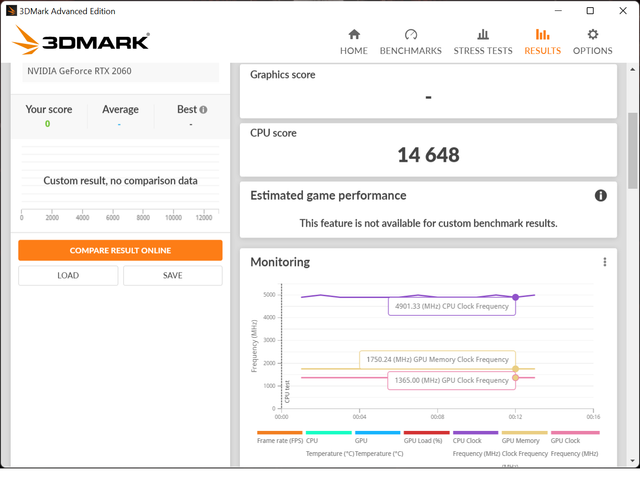Image resolution: width=640 pixels, height=477 pixels.
Task: Click the Custom result, no comparison data text
Action: [120, 181]
